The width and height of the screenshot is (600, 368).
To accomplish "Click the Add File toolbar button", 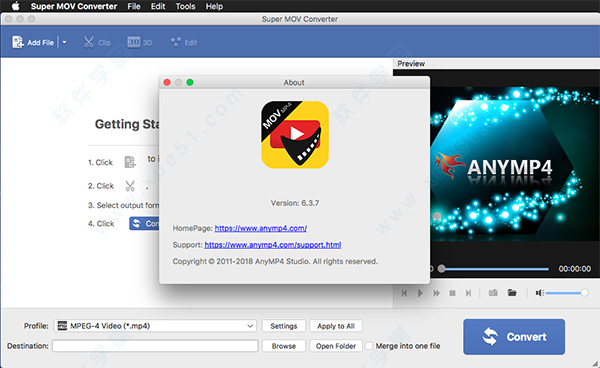I will point(33,42).
